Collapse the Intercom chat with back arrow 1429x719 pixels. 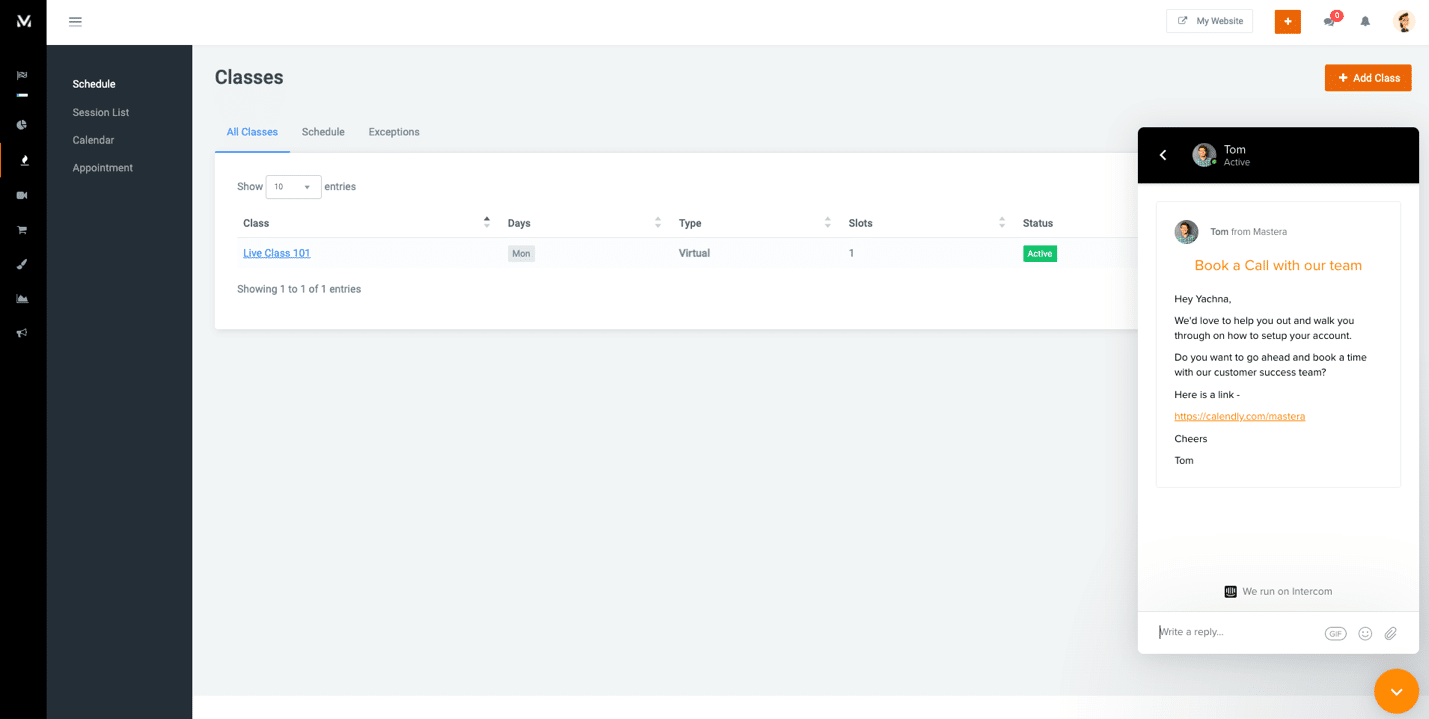coord(1163,155)
